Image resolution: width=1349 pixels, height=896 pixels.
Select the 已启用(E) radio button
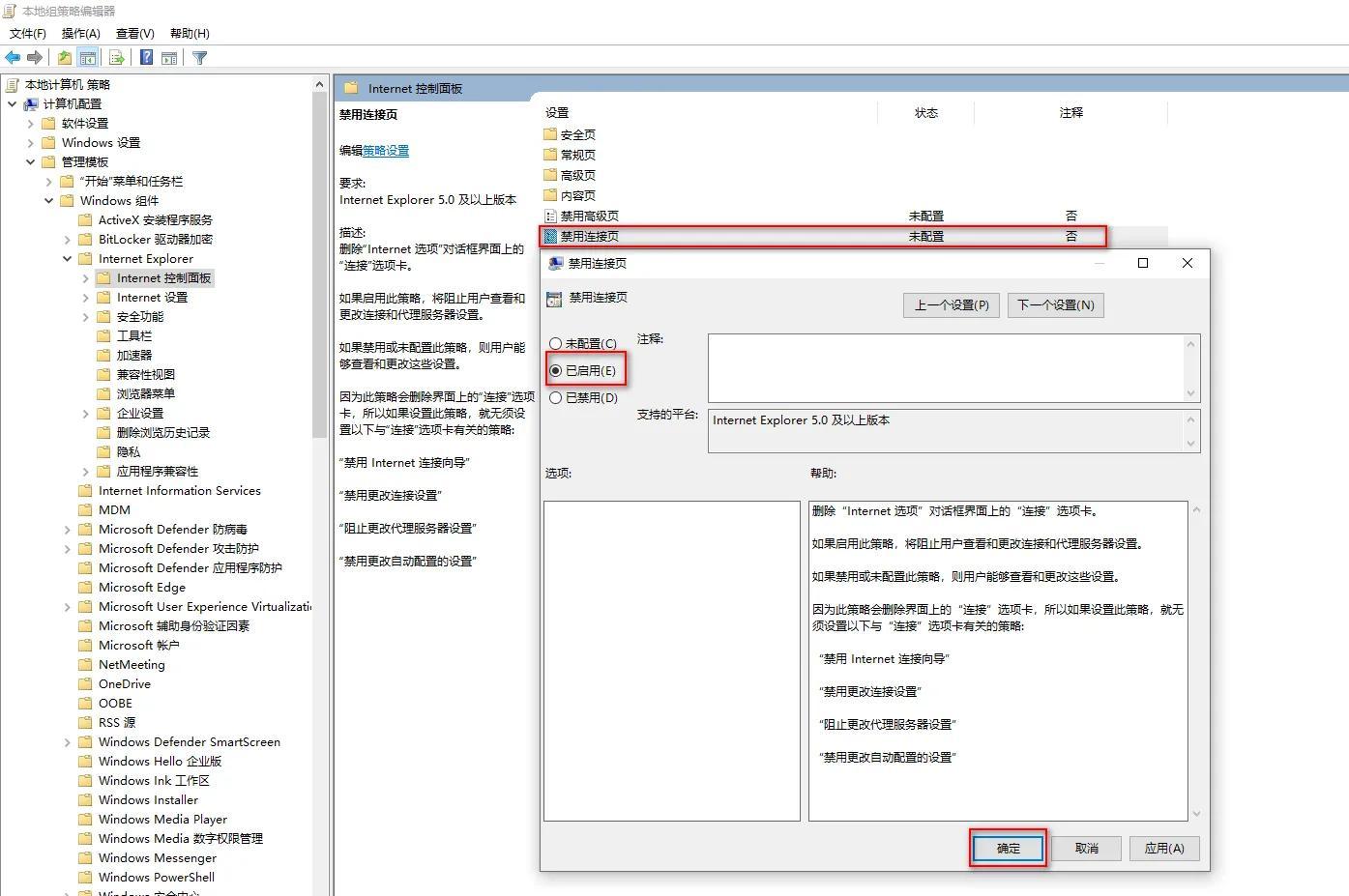[x=556, y=371]
